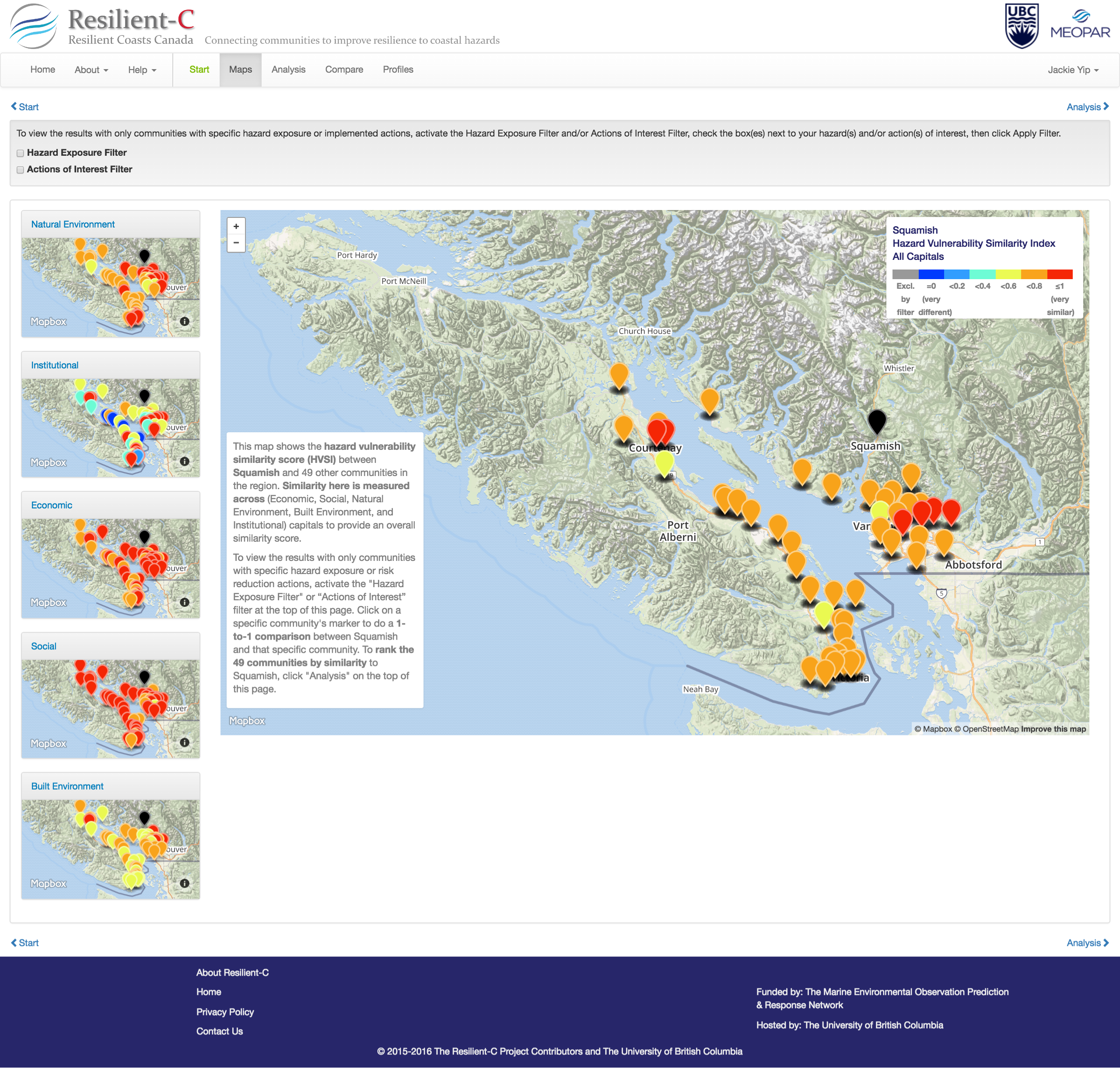Switch to the Compare tab

tap(344, 70)
